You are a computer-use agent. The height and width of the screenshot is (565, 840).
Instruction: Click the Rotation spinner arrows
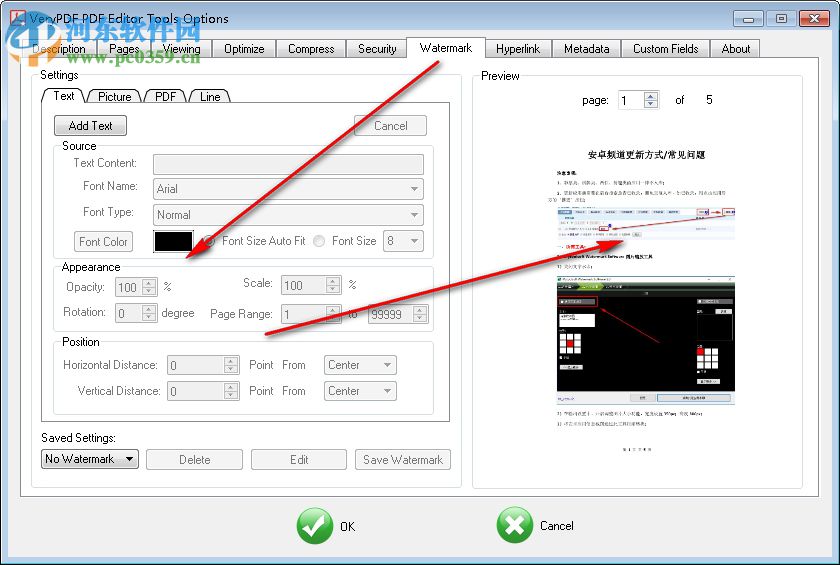149,313
